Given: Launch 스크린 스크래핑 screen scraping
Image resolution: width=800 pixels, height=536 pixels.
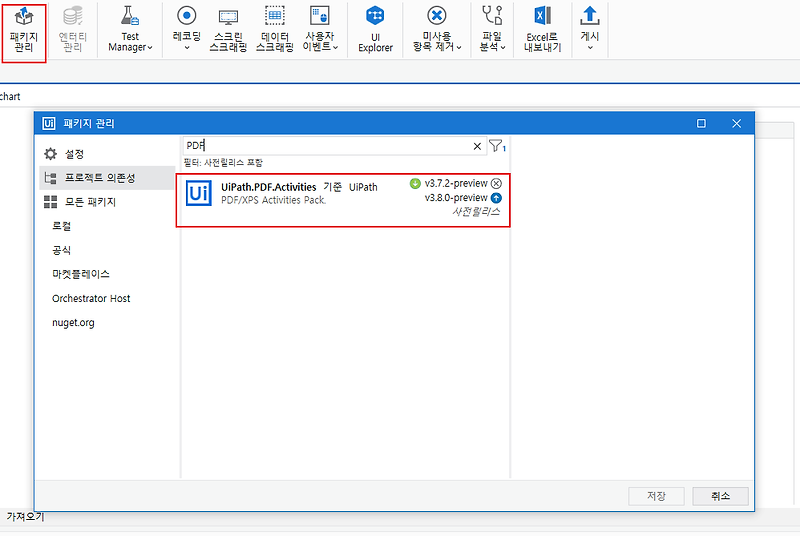Looking at the screenshot, I should tap(228, 31).
